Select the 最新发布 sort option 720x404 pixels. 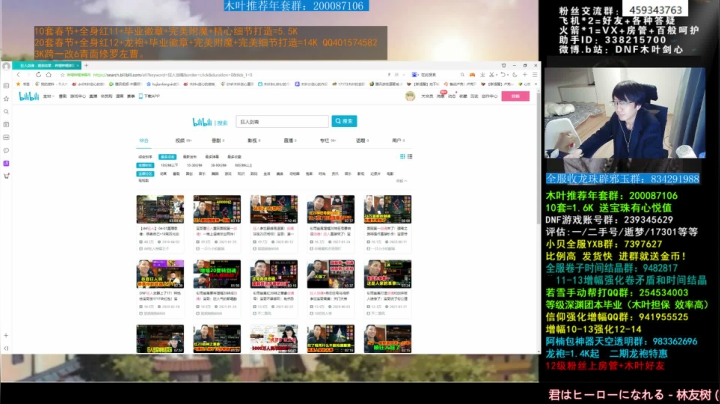[x=190, y=157]
